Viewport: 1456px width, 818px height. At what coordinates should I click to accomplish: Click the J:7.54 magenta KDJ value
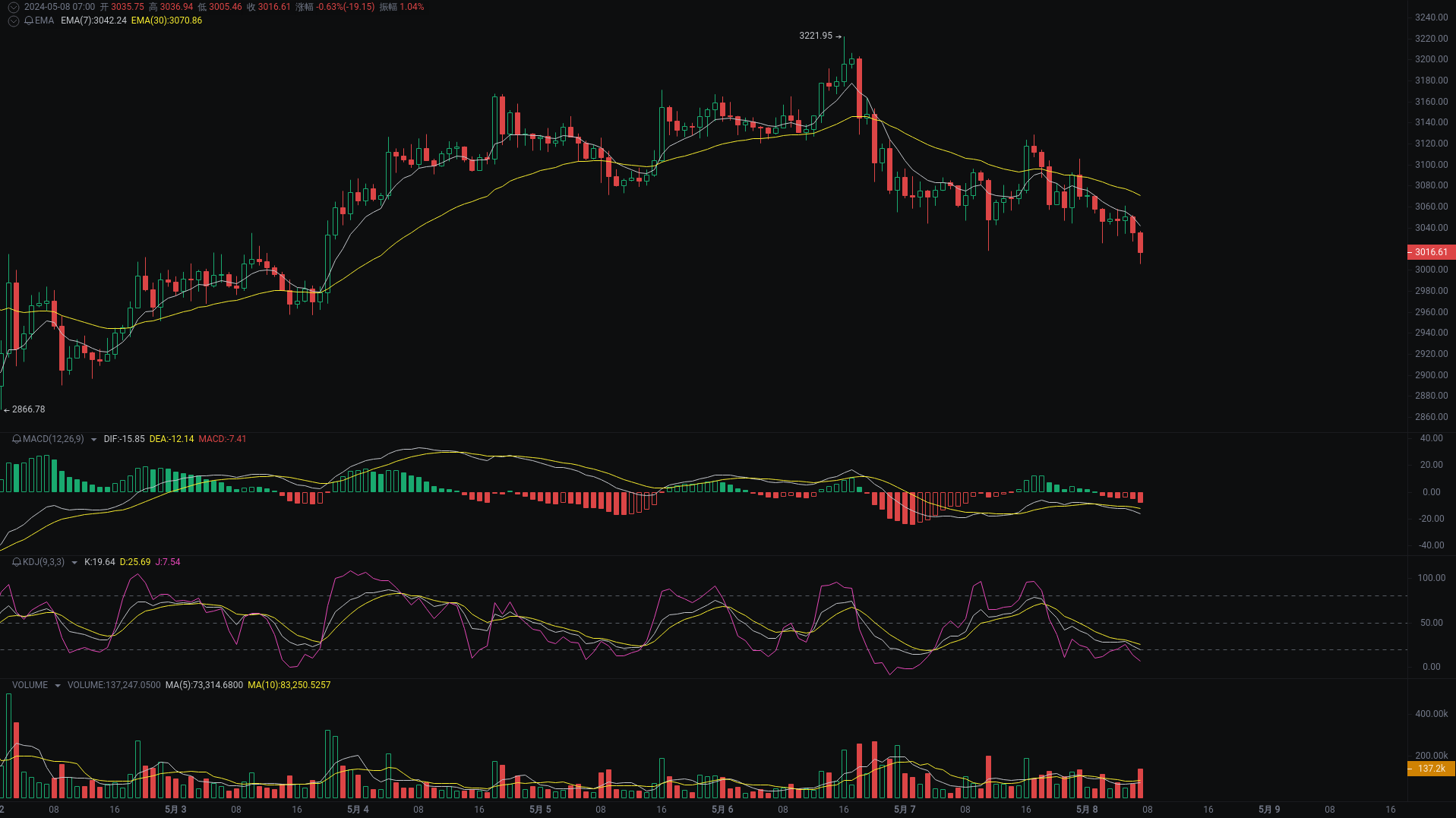[167, 562]
